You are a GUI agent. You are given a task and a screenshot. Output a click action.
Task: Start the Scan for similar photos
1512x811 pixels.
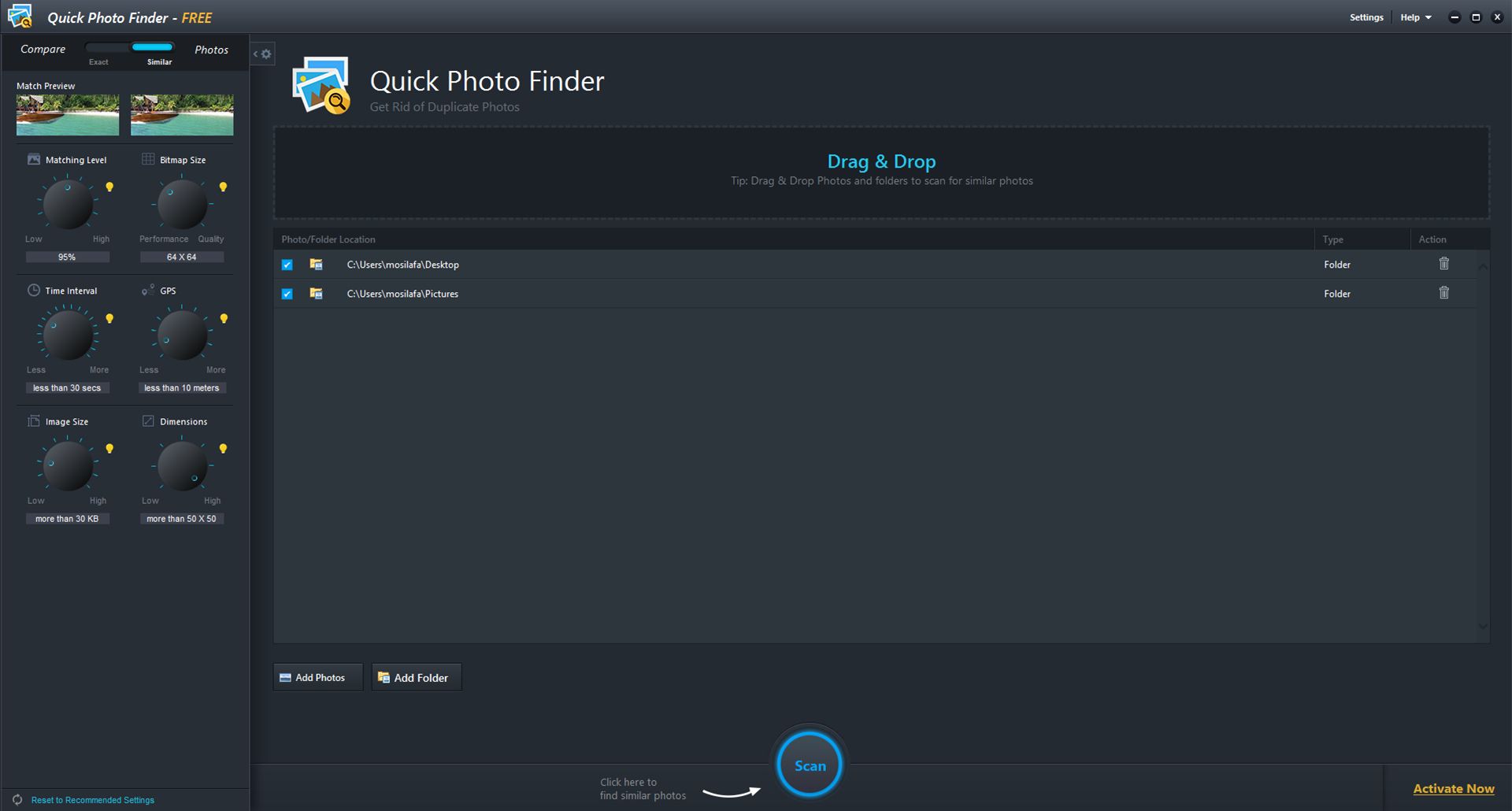tap(810, 765)
